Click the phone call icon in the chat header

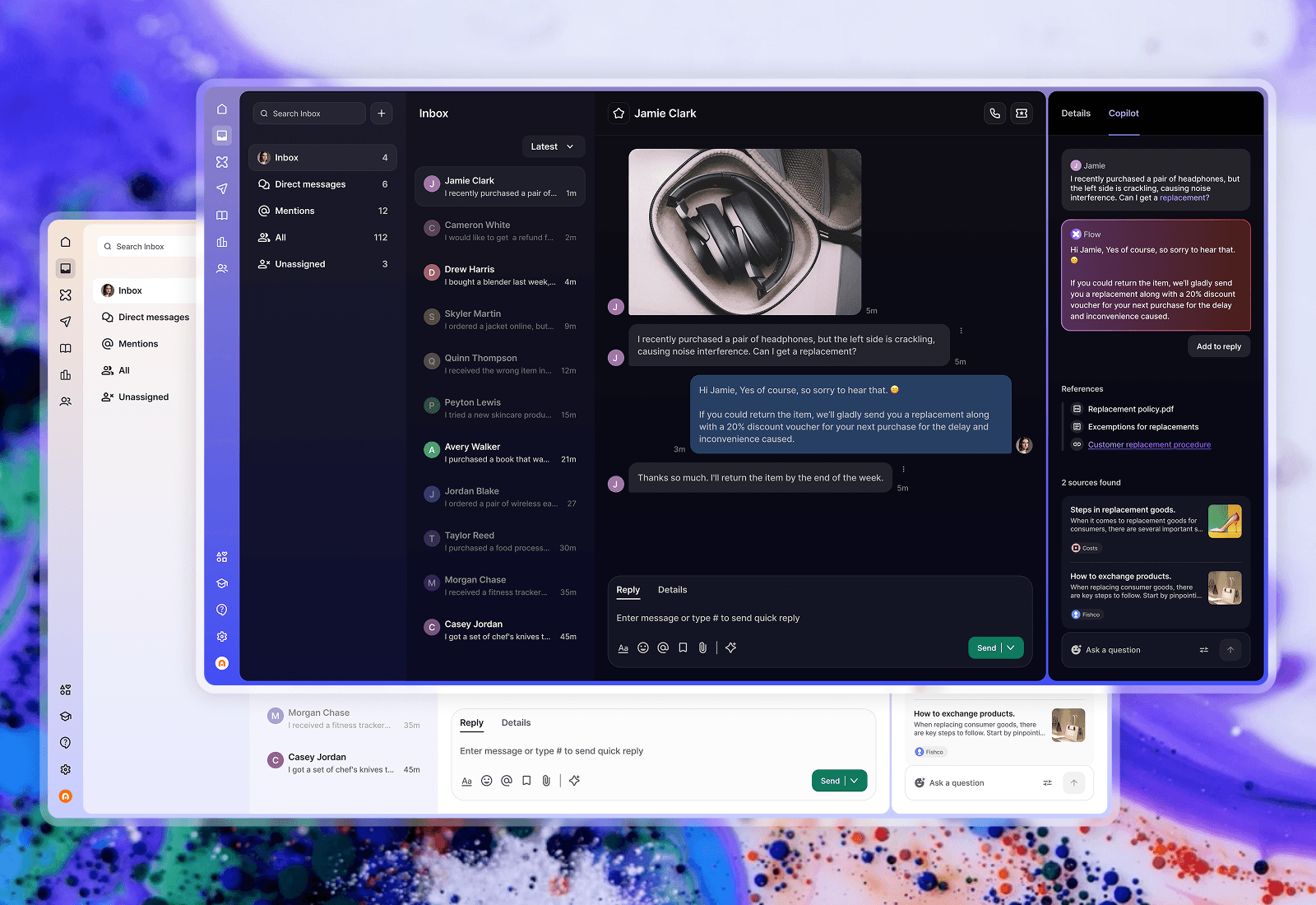point(995,114)
